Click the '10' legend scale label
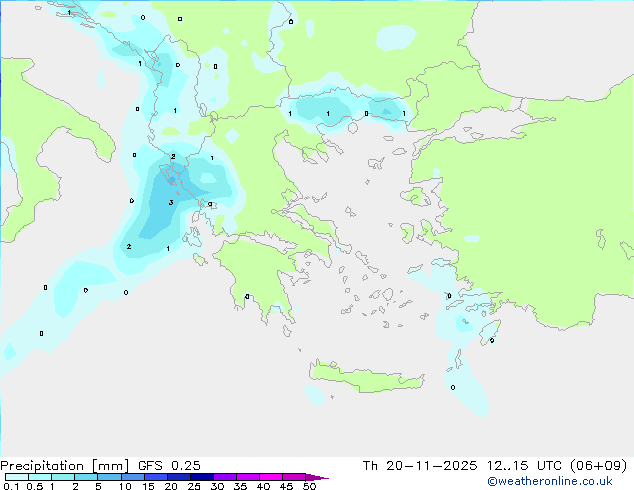This screenshot has height=490, width=634. (125, 486)
